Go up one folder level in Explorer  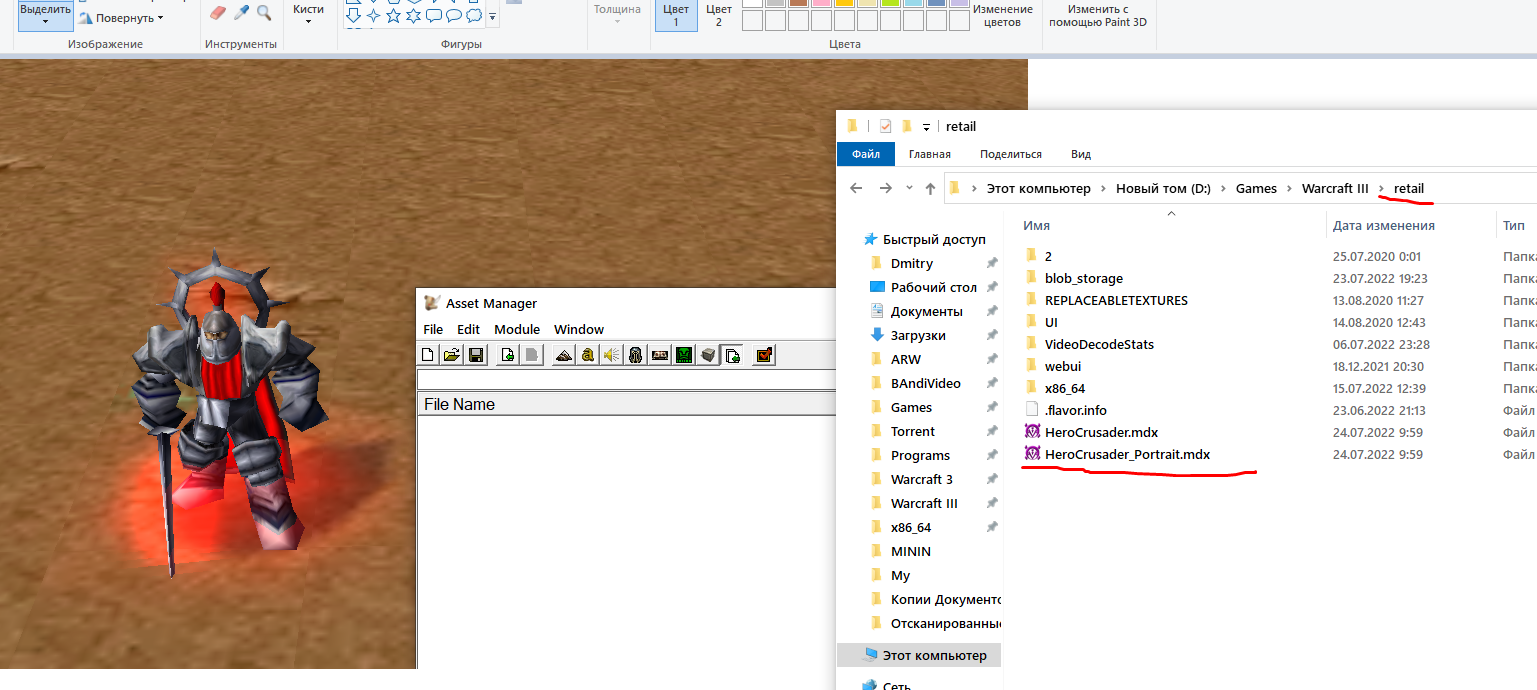click(931, 188)
